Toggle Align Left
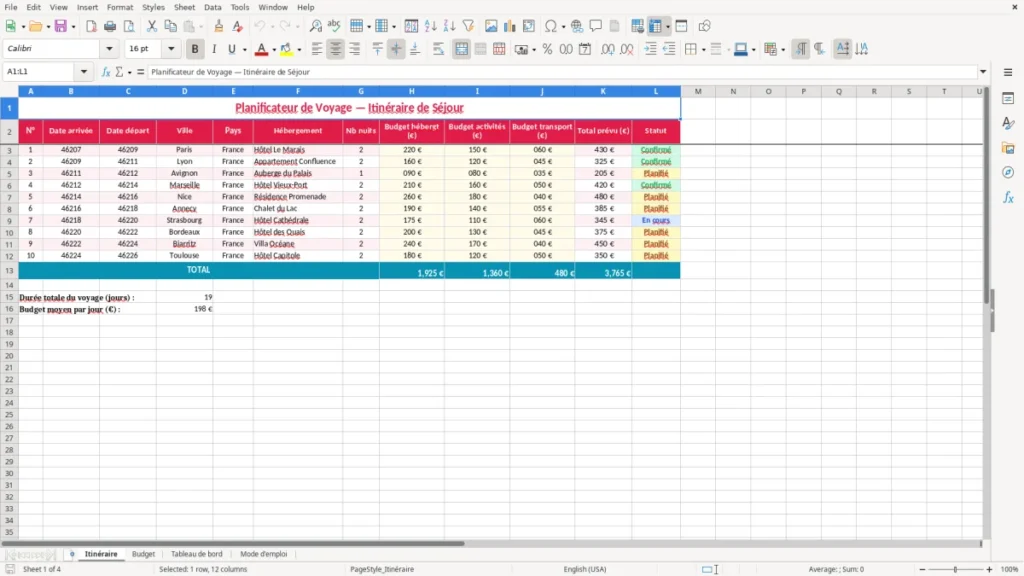Image resolution: width=1024 pixels, height=576 pixels. coord(317,49)
